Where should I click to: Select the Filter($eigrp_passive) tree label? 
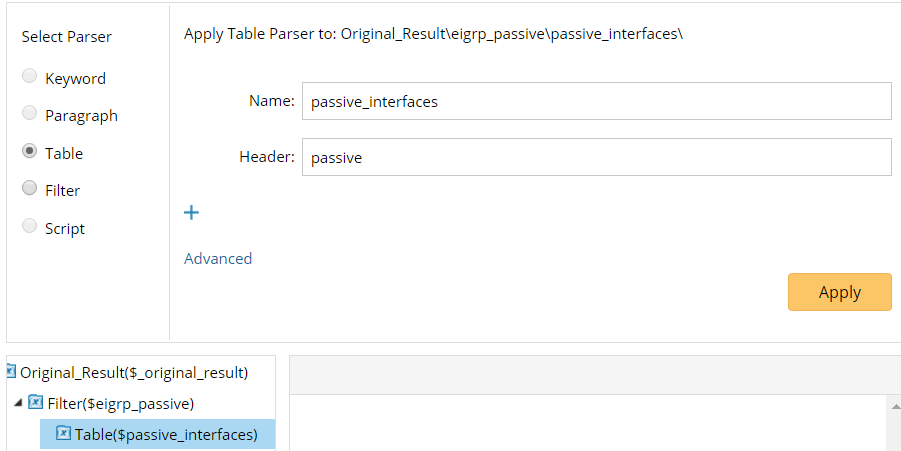pyautogui.click(x=120, y=403)
